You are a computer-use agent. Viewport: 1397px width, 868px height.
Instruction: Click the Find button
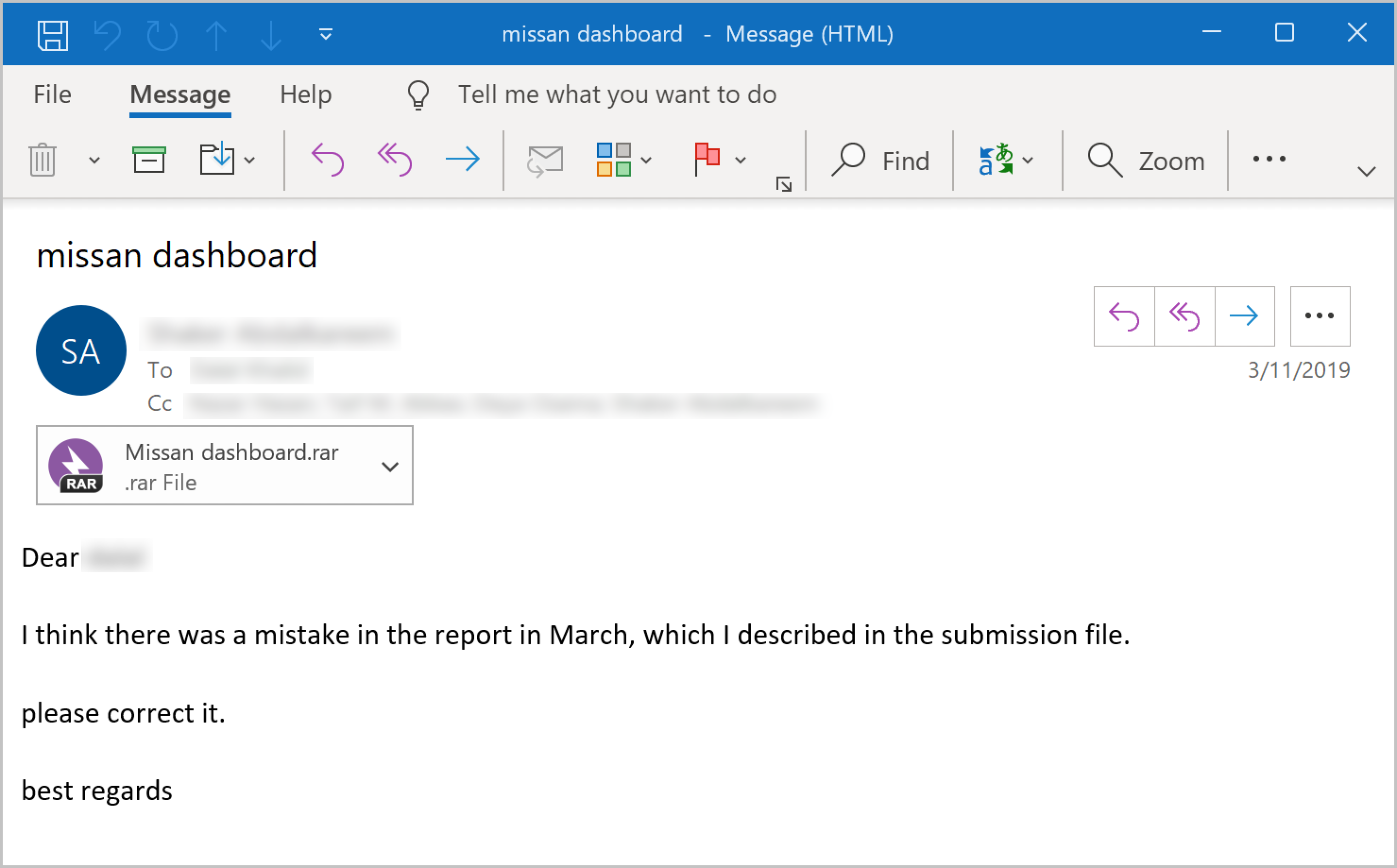click(881, 161)
